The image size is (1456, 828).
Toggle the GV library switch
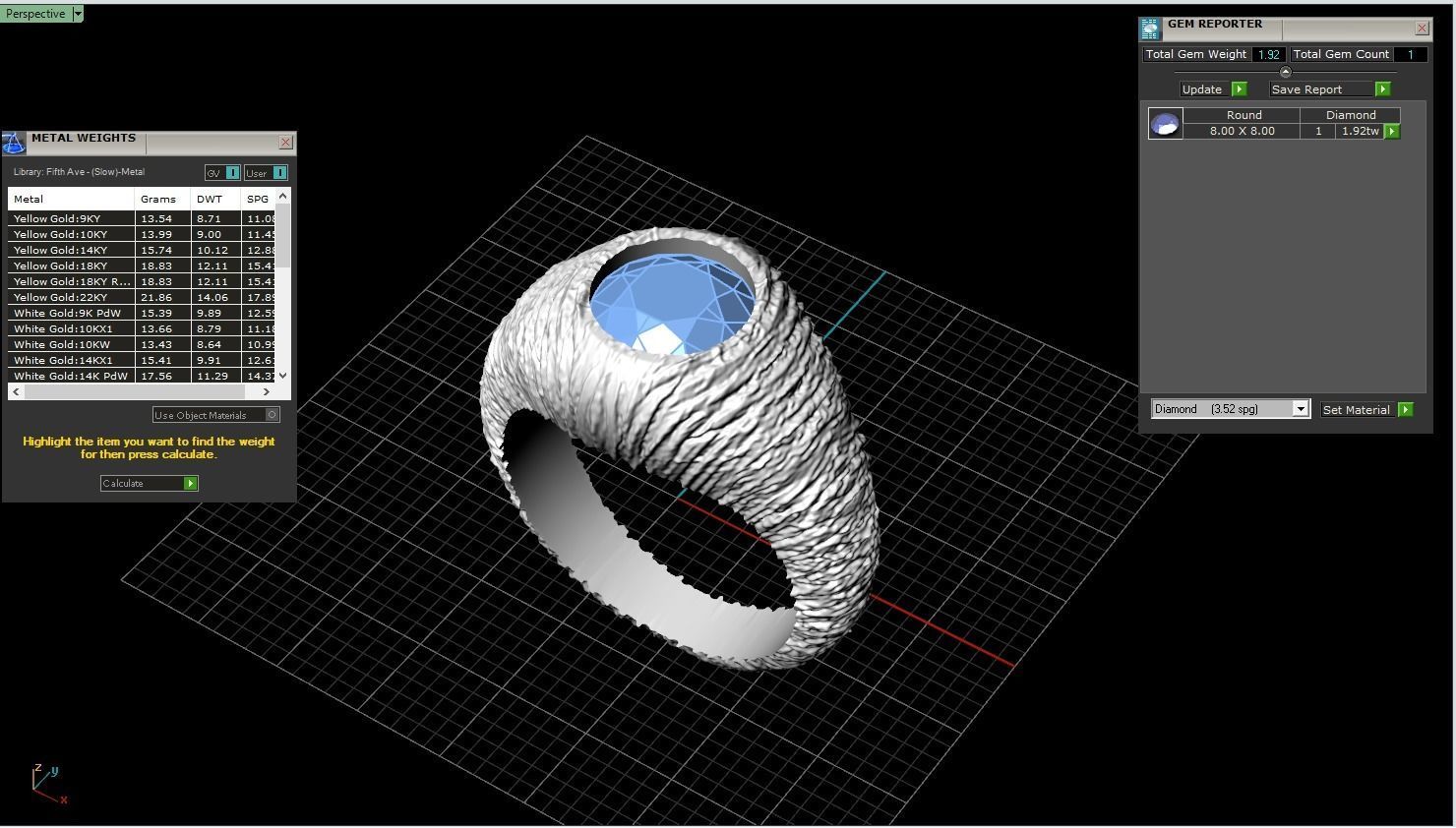point(232,173)
